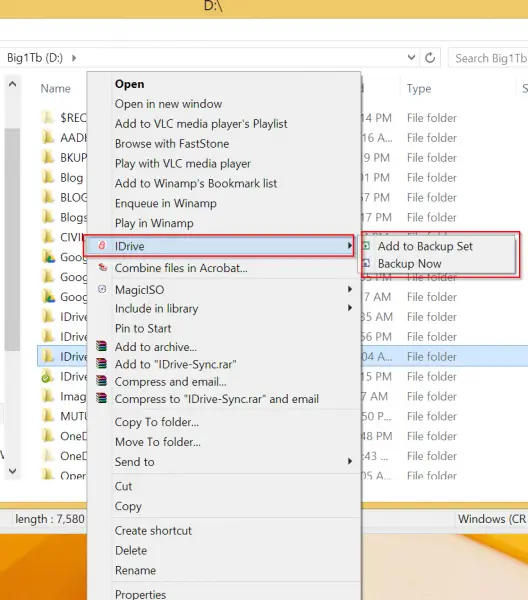Click the Acrobat combine files icon

tap(102, 267)
